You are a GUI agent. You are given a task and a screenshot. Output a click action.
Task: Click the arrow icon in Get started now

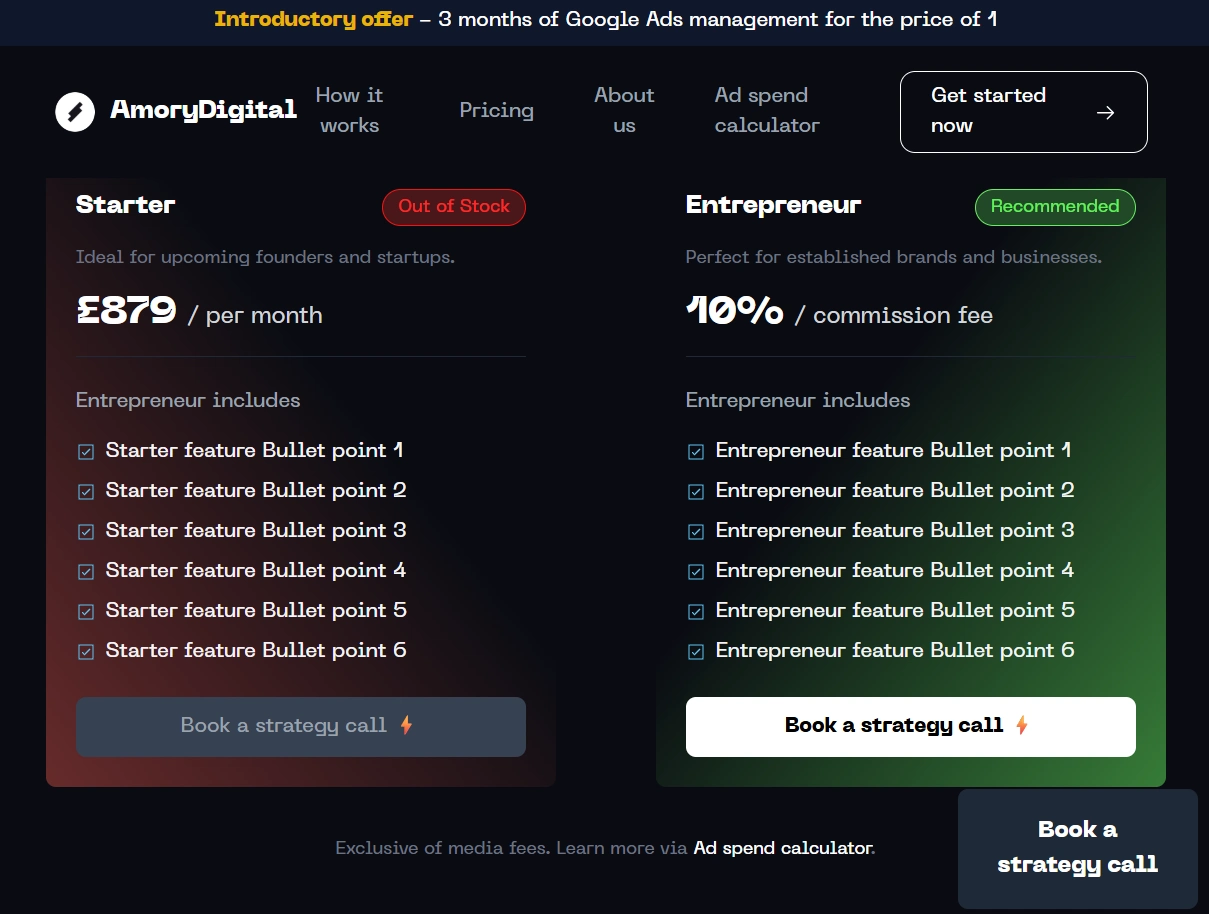(1105, 113)
